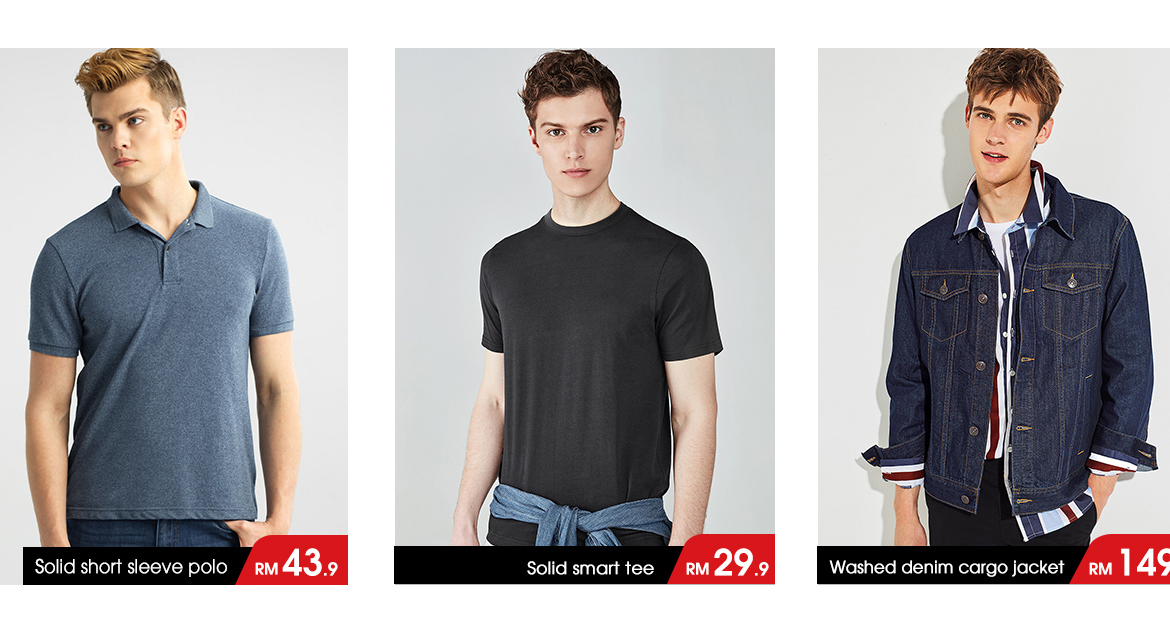The image size is (1170, 634).
Task: Click the denim shirt tied around waist
Action: coord(578,515)
